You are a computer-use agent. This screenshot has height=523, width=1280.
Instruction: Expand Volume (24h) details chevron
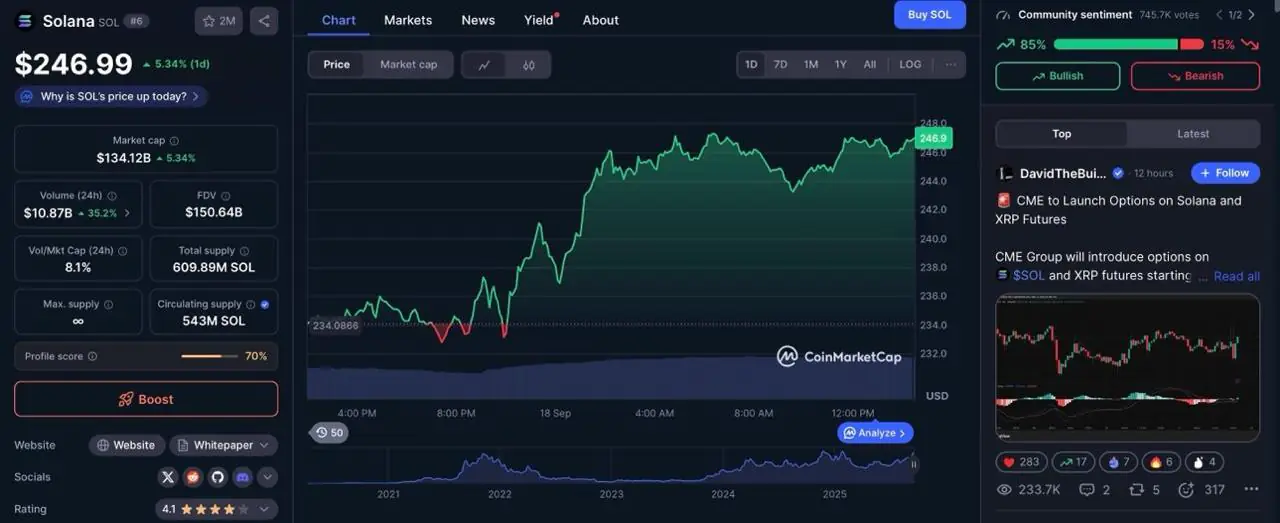point(127,213)
